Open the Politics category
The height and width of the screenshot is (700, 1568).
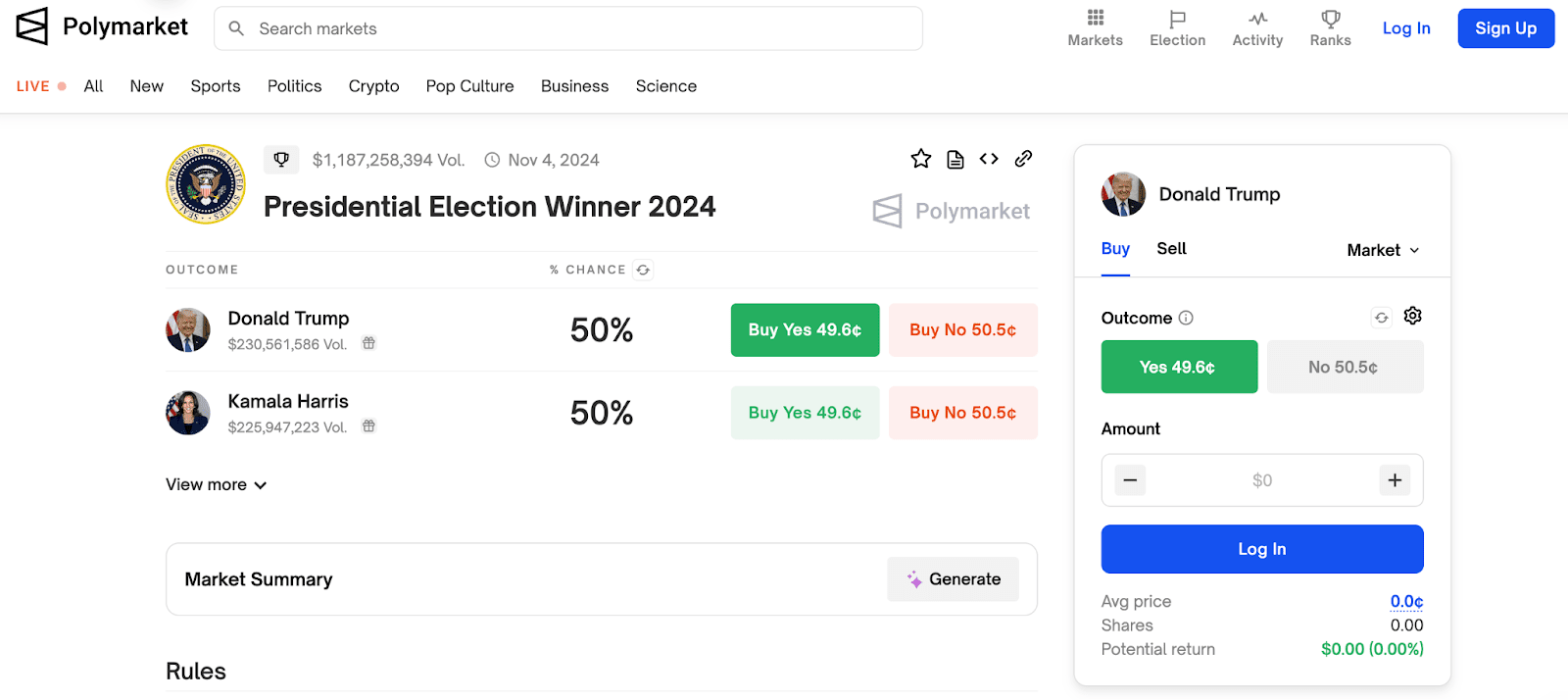(x=294, y=86)
